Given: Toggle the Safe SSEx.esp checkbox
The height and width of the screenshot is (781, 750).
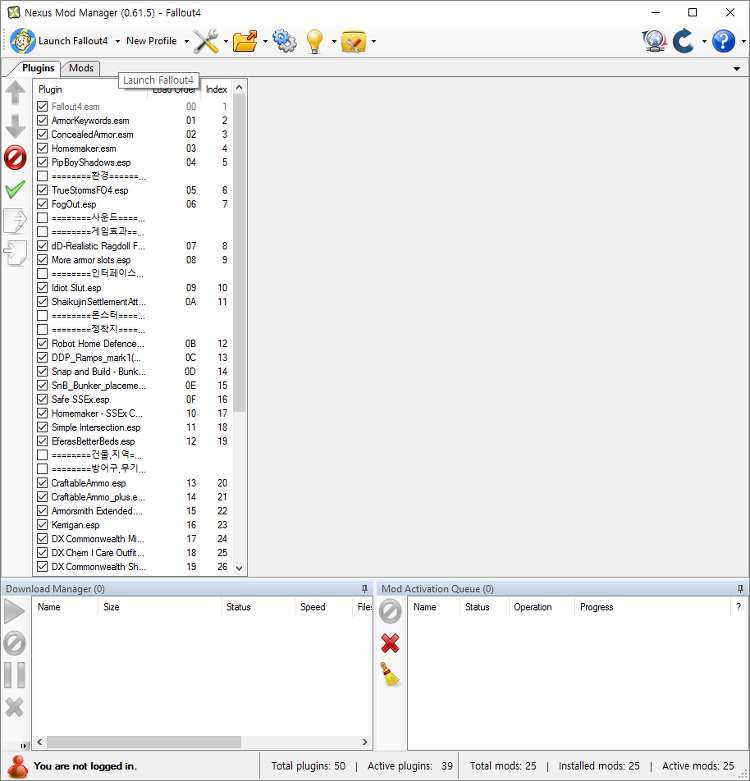Looking at the screenshot, I should (43, 399).
